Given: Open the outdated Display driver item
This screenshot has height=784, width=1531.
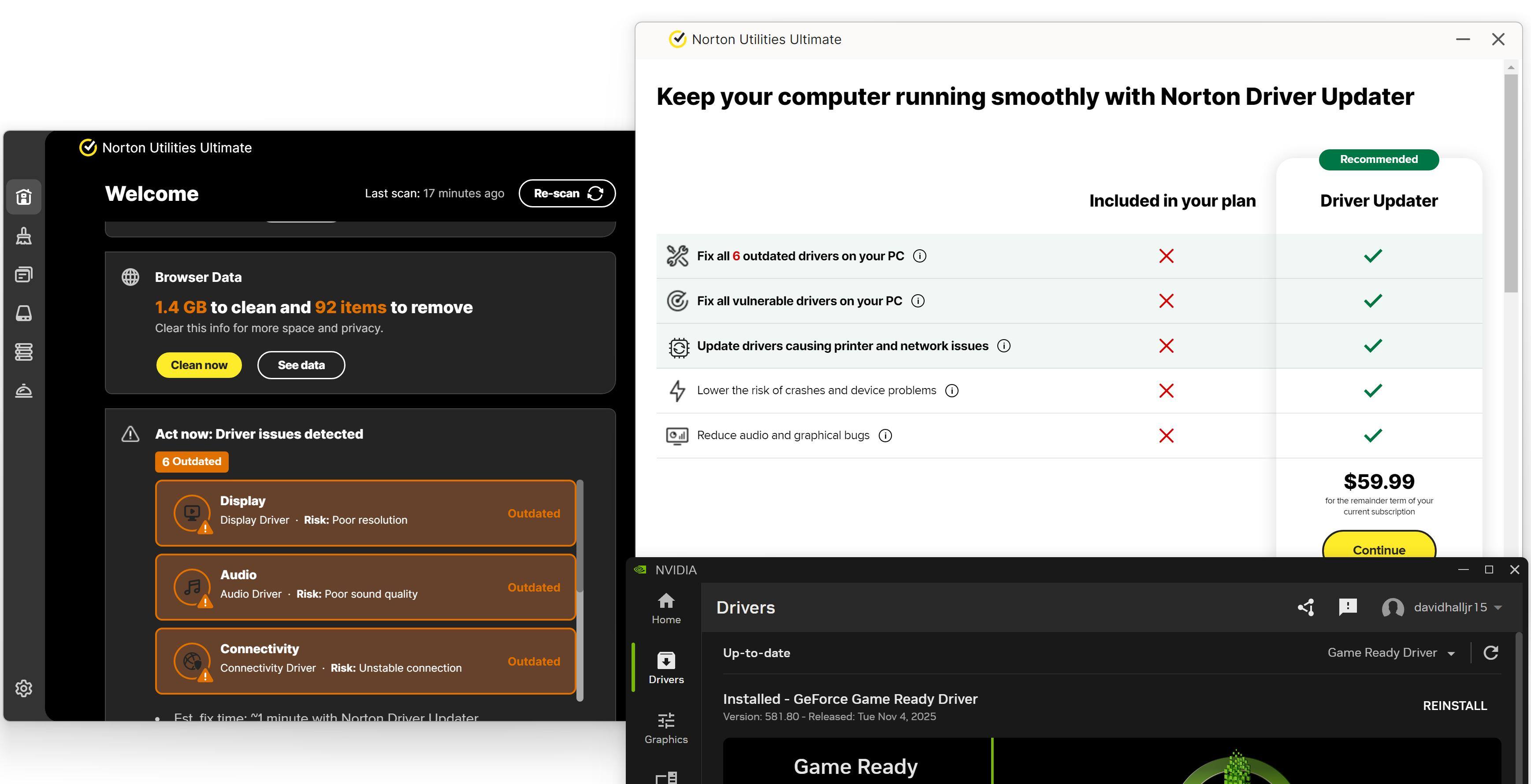Looking at the screenshot, I should (365, 513).
